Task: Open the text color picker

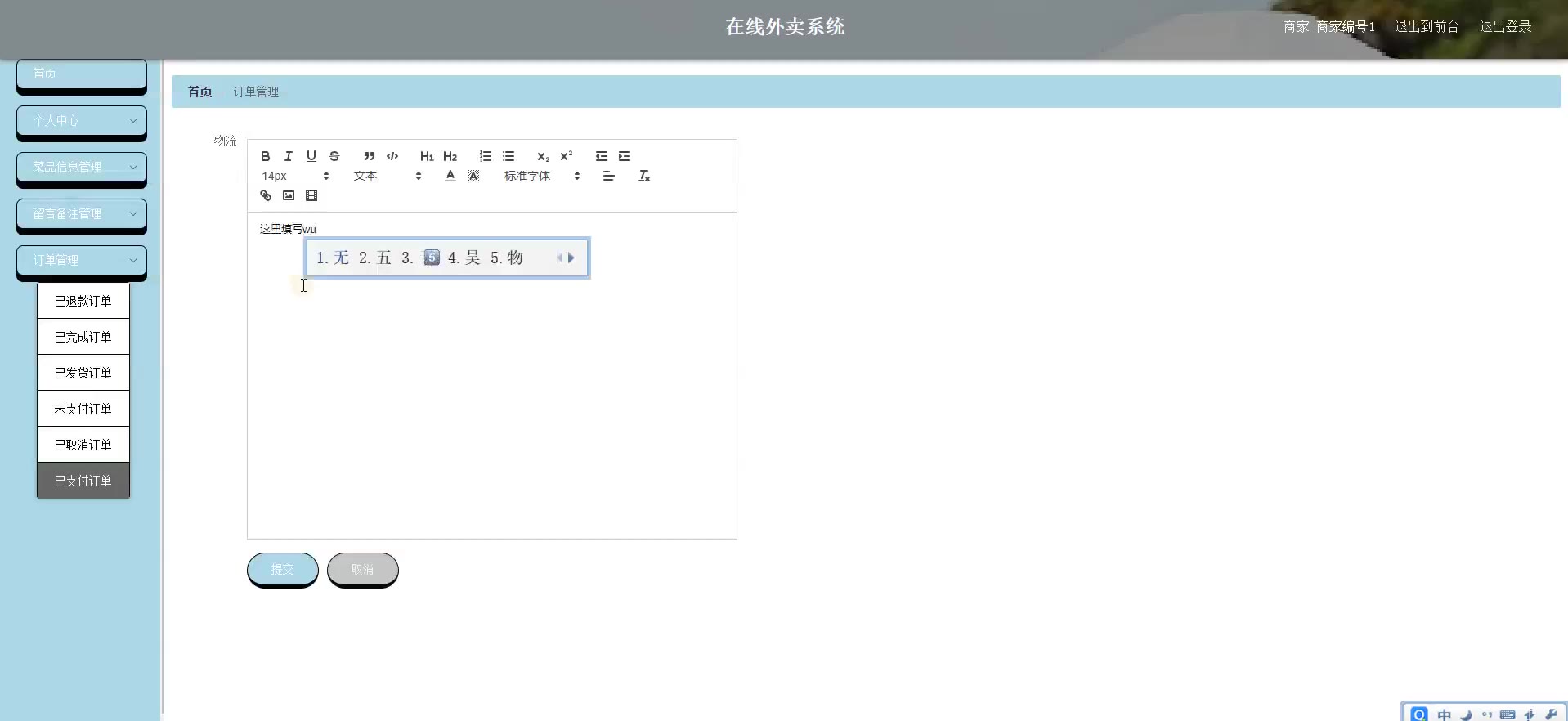Action: click(x=450, y=176)
